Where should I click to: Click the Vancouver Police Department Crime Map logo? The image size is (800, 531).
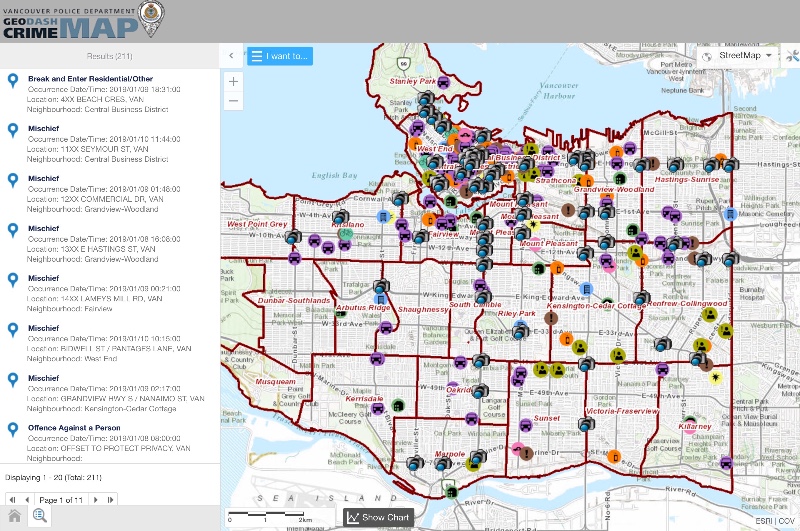click(84, 21)
